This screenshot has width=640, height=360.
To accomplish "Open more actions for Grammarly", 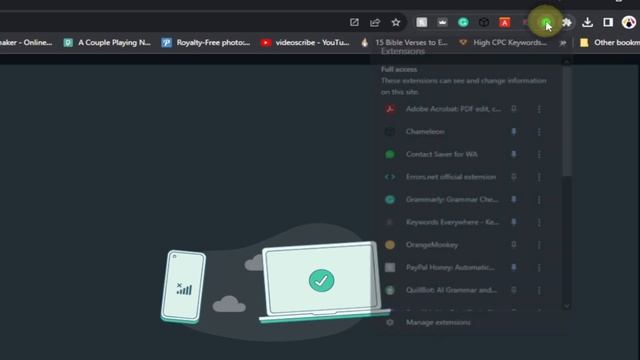I will pos(539,200).
